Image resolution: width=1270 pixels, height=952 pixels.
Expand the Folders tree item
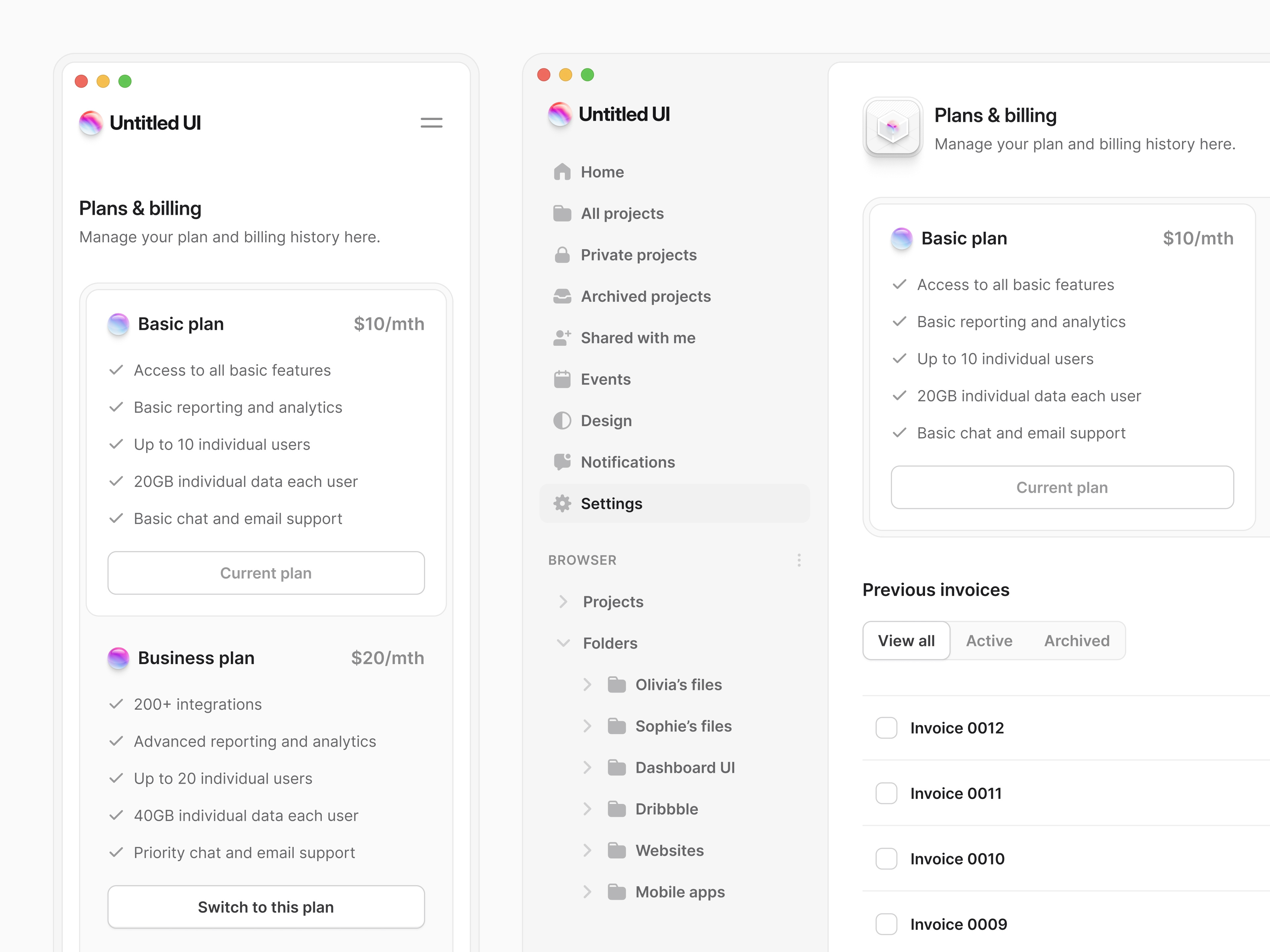pos(563,643)
